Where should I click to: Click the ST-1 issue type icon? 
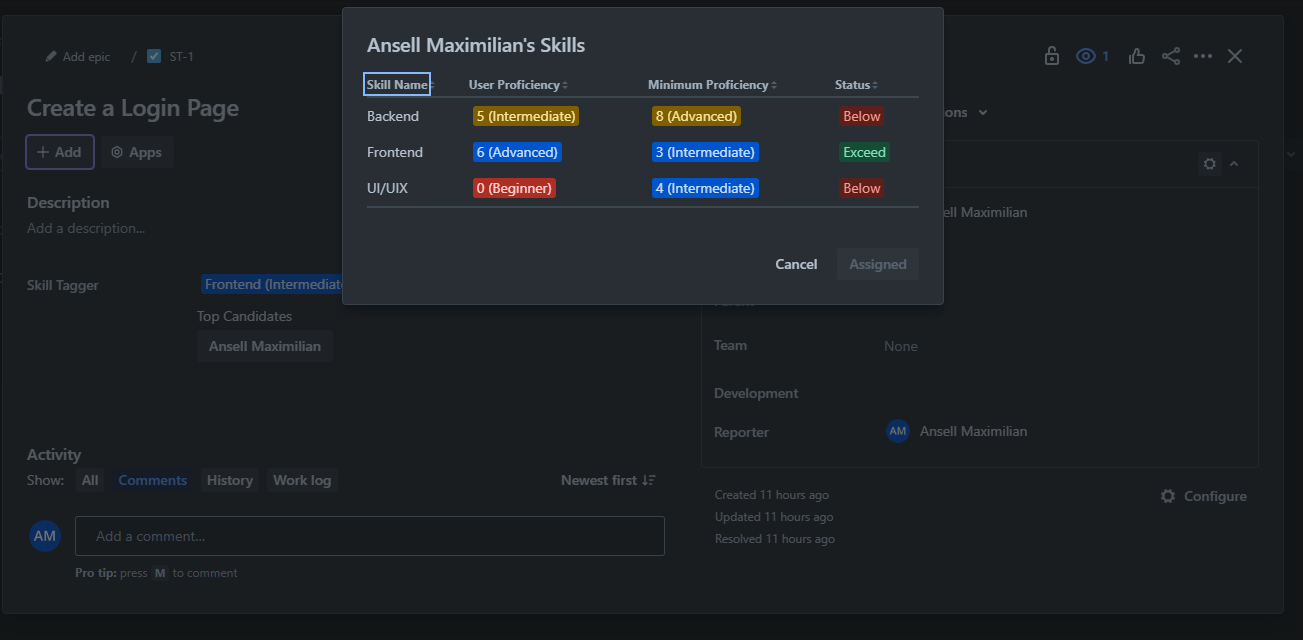[153, 56]
